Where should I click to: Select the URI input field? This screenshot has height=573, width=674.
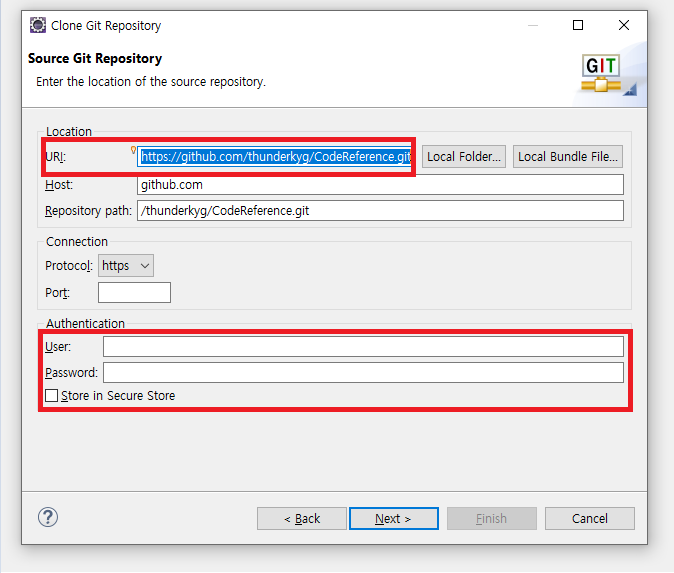(275, 156)
